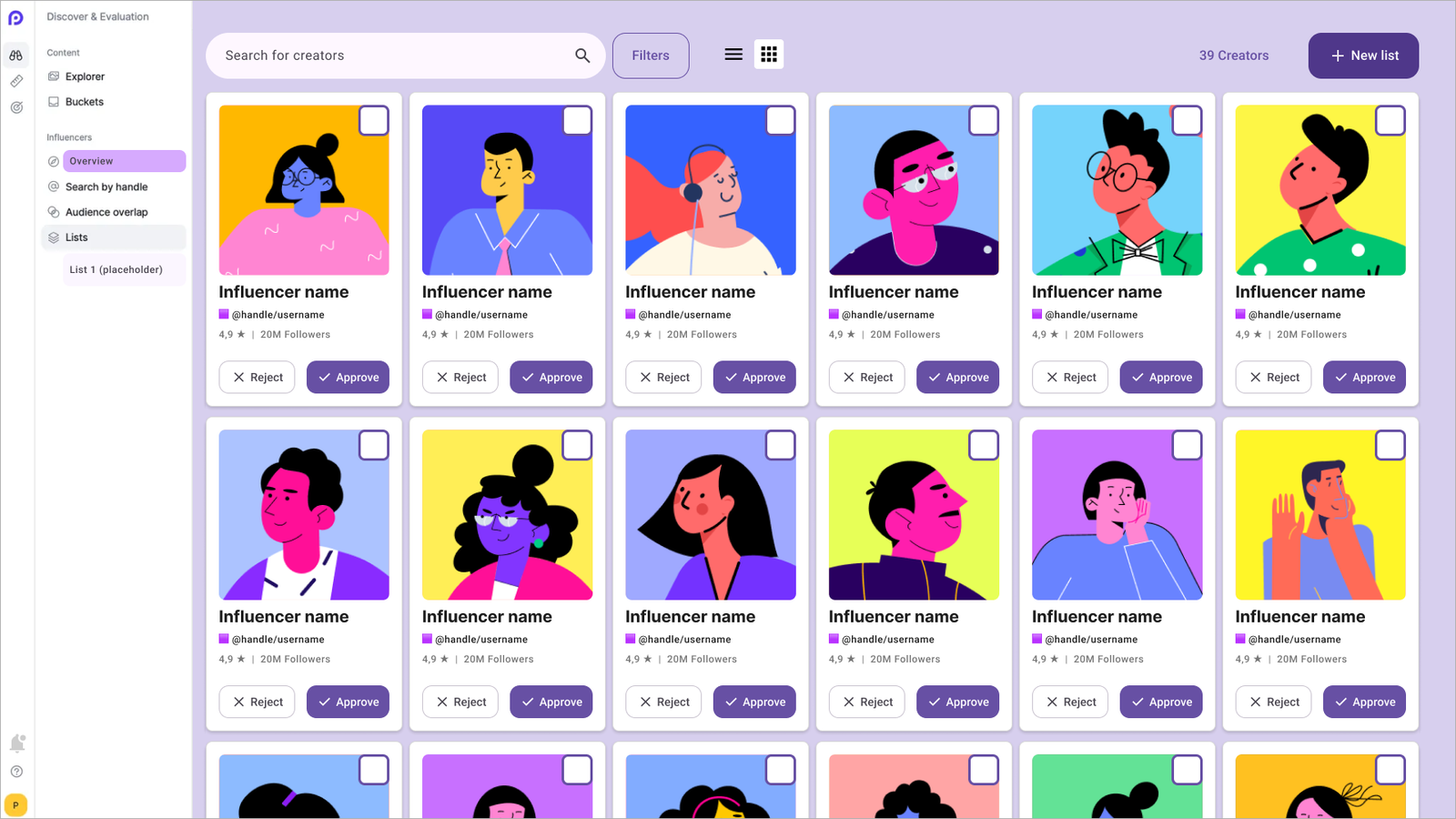The image size is (1456, 819).
Task: Click the app logo at top left
Action: (x=16, y=17)
